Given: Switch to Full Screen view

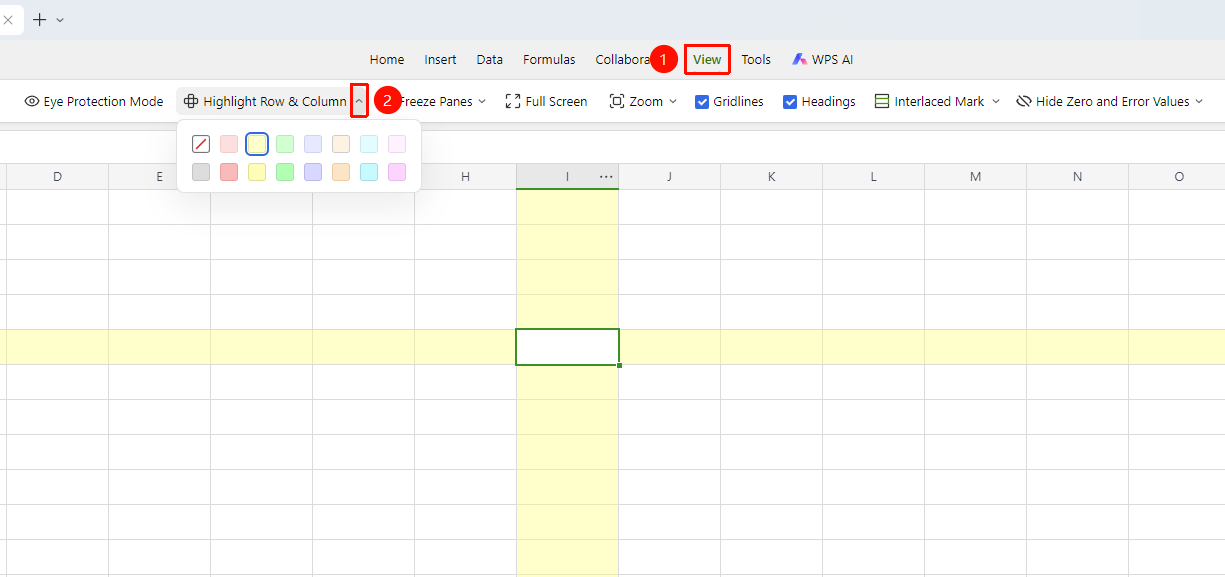Looking at the screenshot, I should click(x=546, y=101).
